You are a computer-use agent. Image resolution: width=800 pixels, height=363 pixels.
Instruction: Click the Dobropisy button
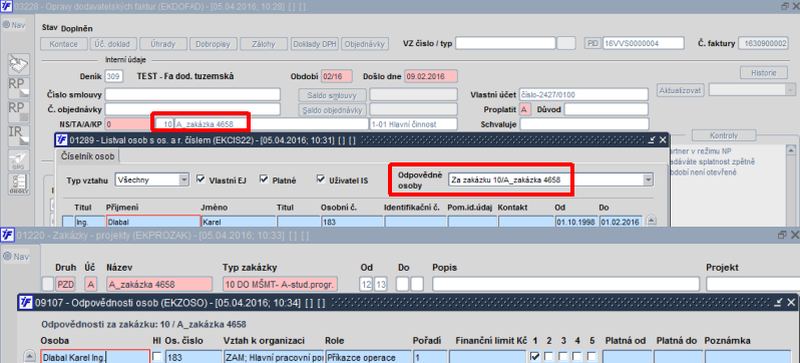click(x=213, y=44)
